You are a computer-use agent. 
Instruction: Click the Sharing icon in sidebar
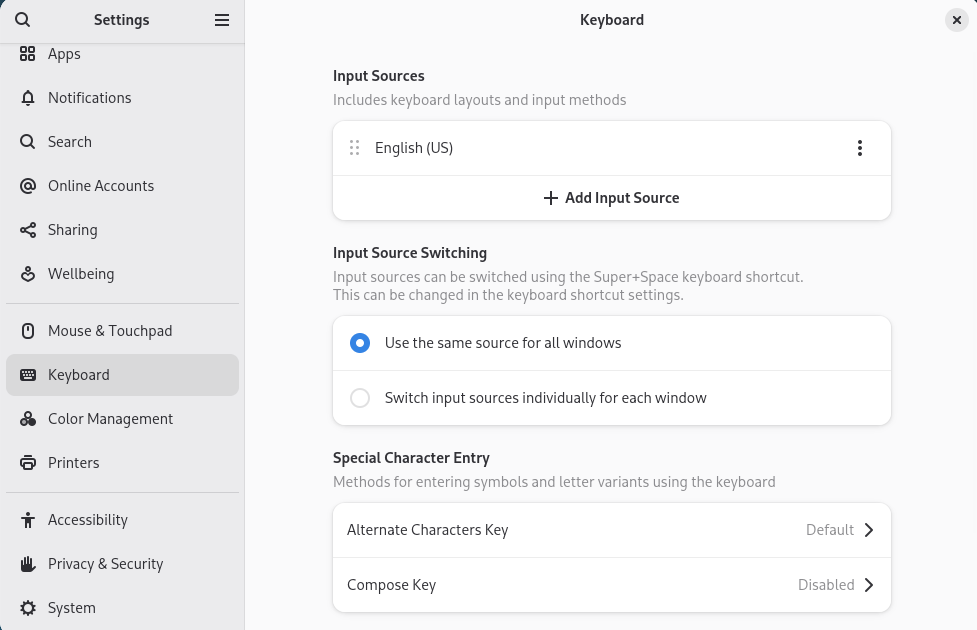pyautogui.click(x=28, y=230)
